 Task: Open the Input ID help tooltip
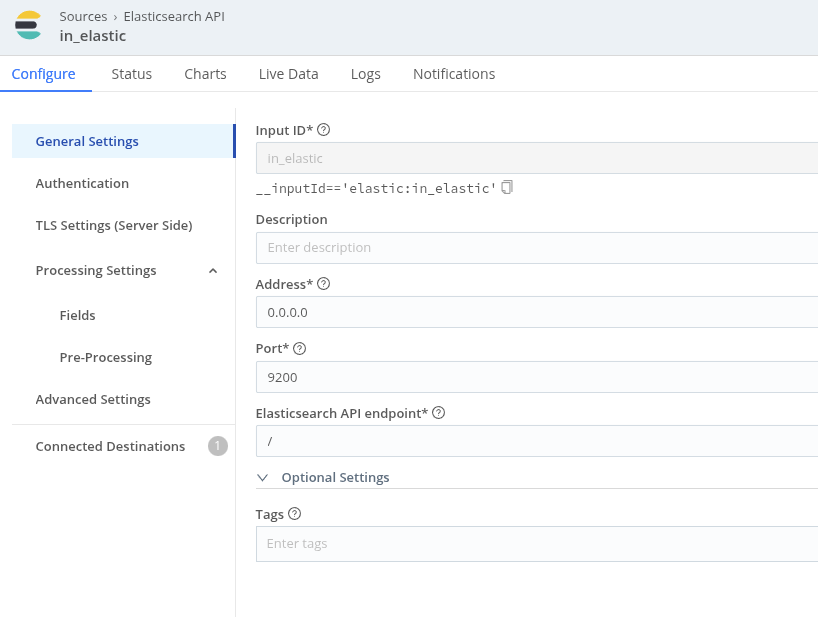[325, 130]
